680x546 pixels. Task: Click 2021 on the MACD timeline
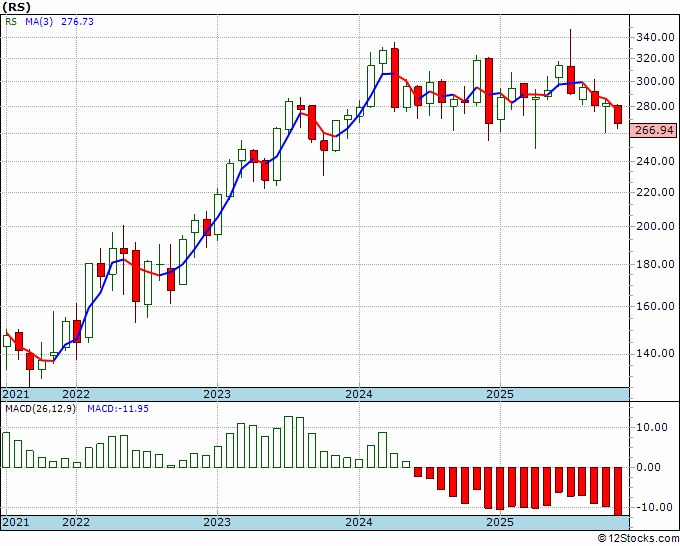(x=16, y=522)
